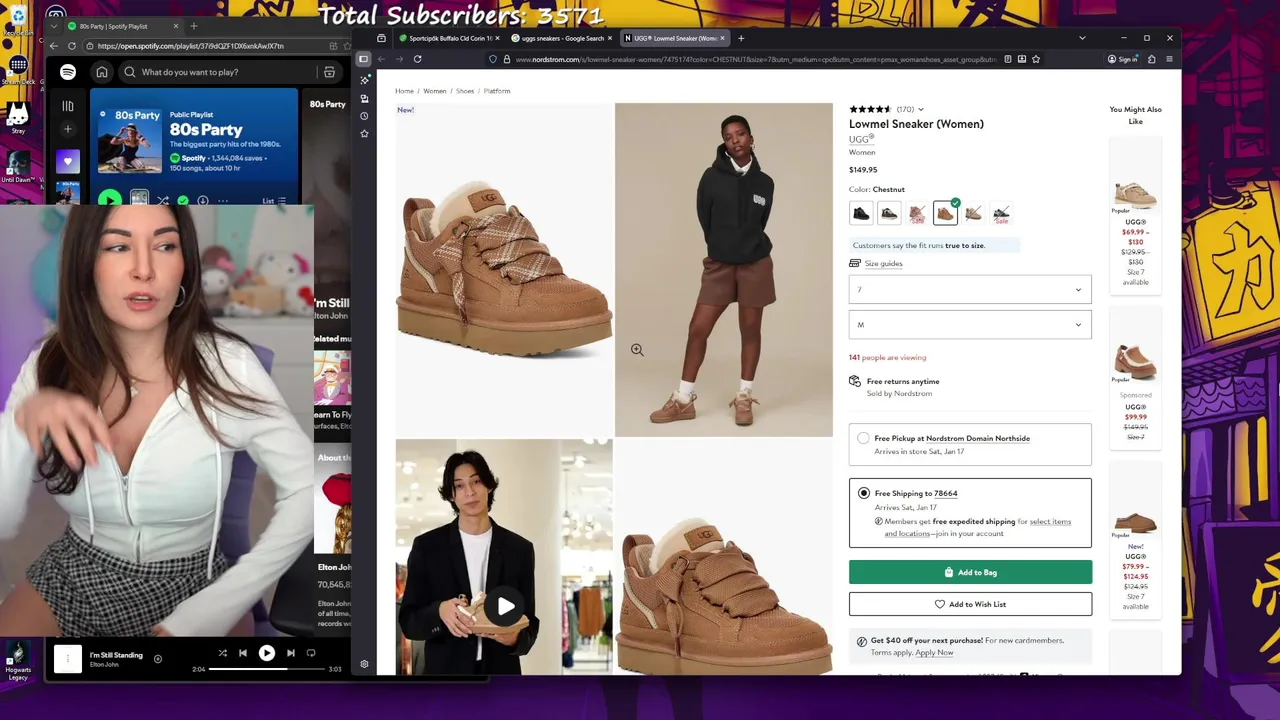The height and width of the screenshot is (720, 1280).
Task: Toggle shuffle in the Spotify bottom player bar
Action: [x=222, y=653]
